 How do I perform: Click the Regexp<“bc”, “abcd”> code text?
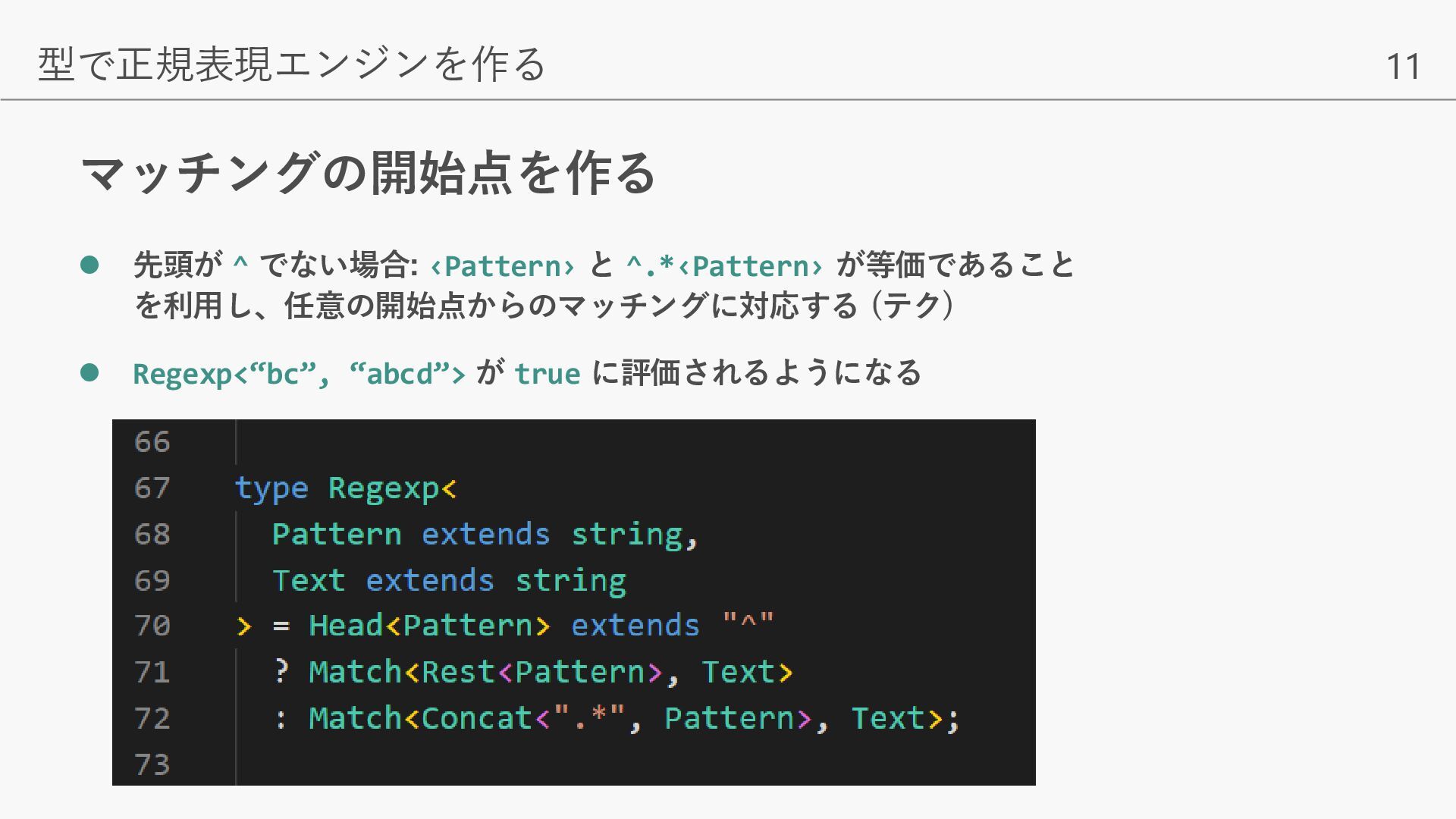tap(299, 374)
